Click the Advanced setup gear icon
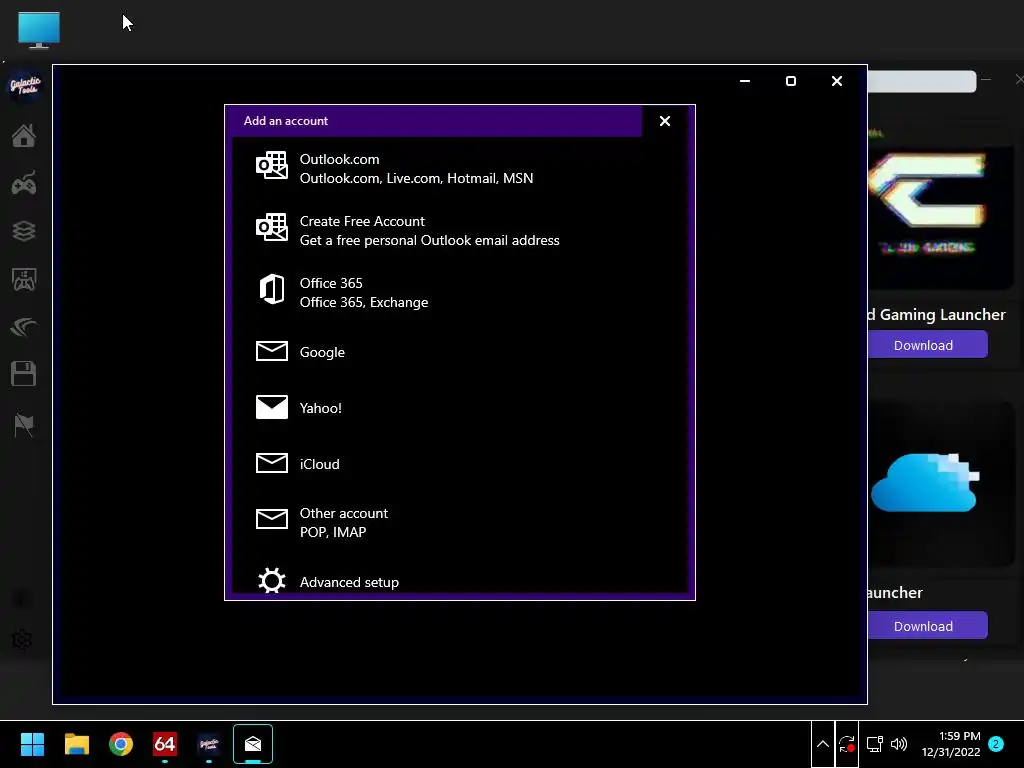The height and width of the screenshot is (768, 1024). coord(272,580)
